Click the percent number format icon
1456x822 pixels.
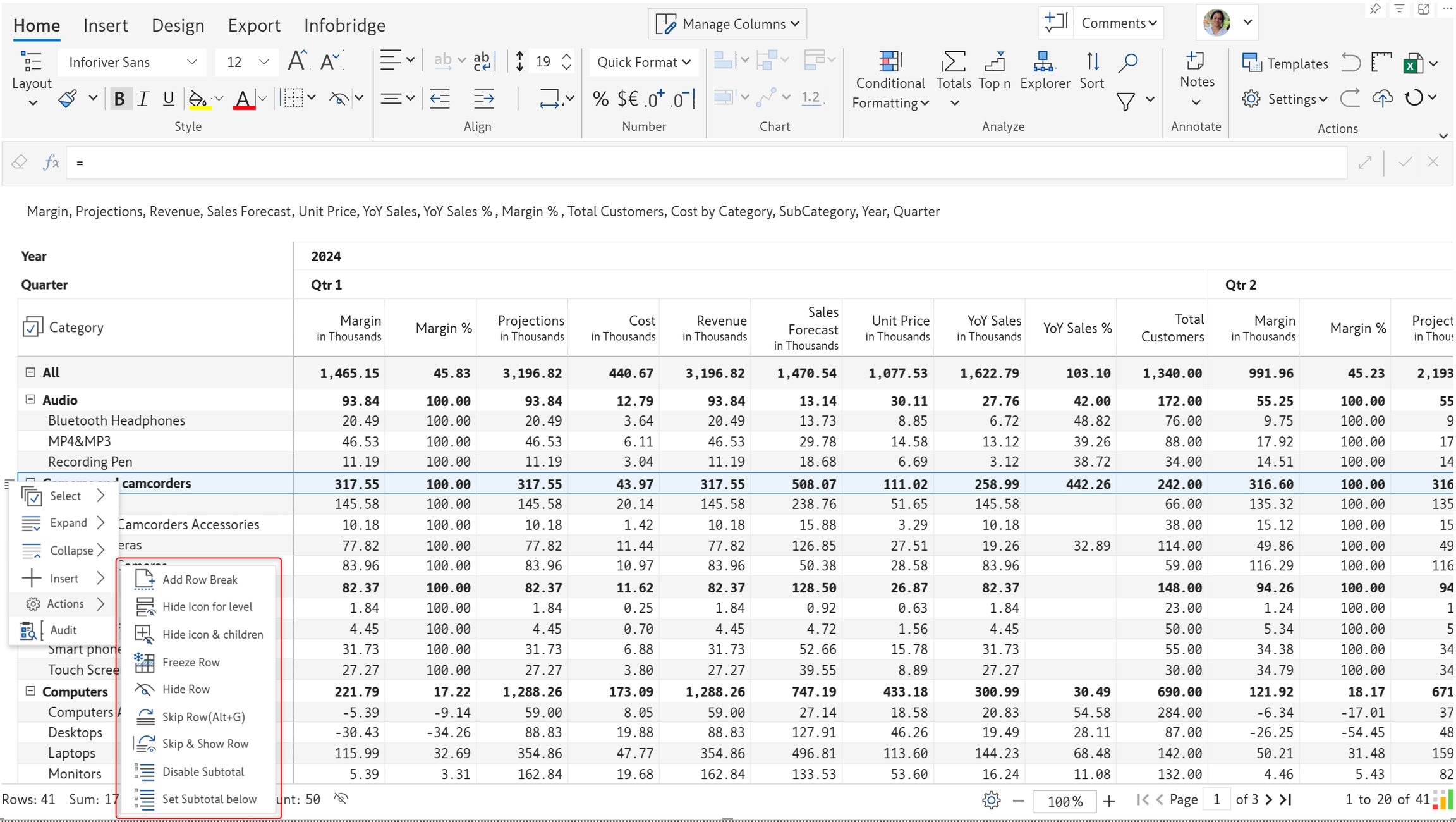click(600, 99)
